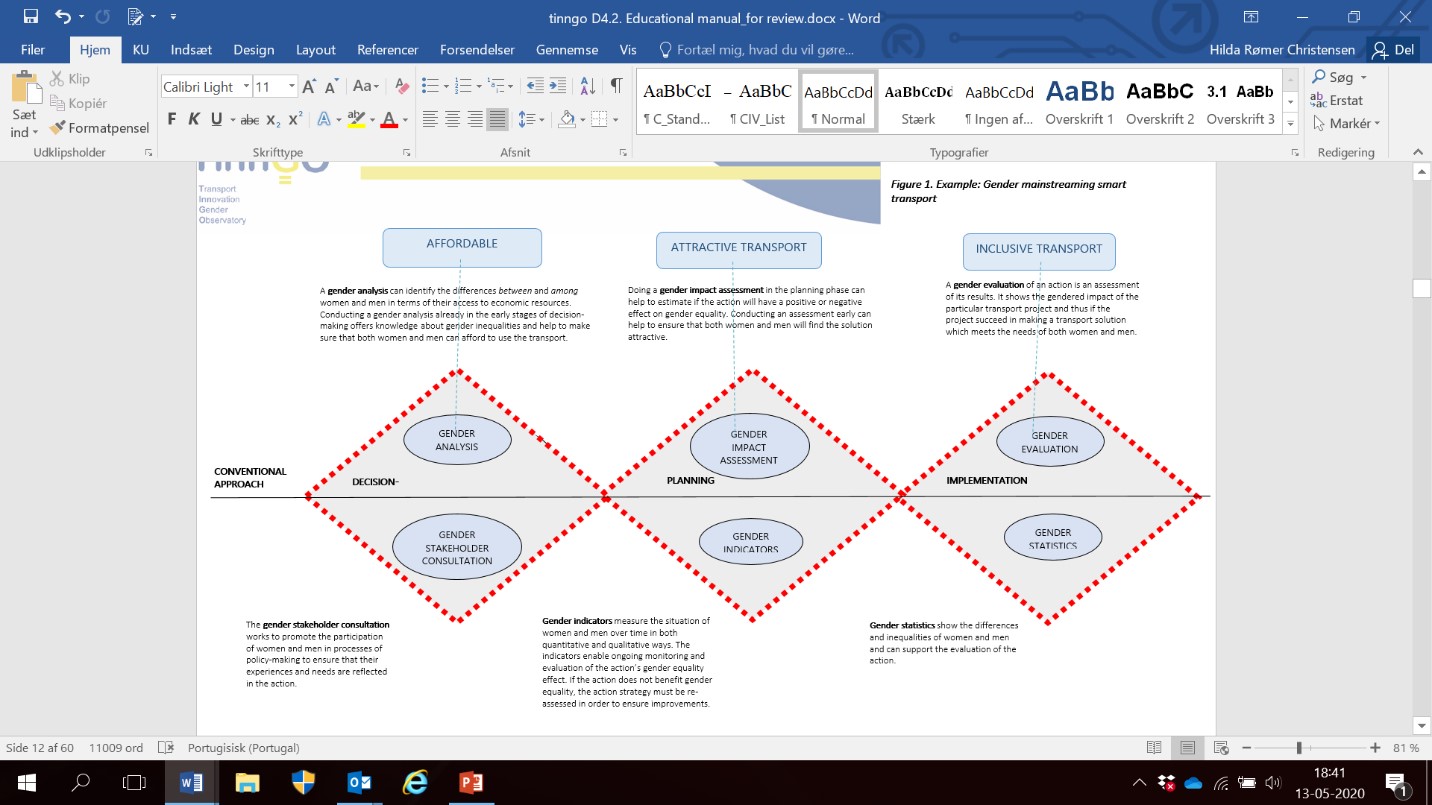The height and width of the screenshot is (805, 1432).
Task: Center align the paragraph text
Action: tap(452, 120)
